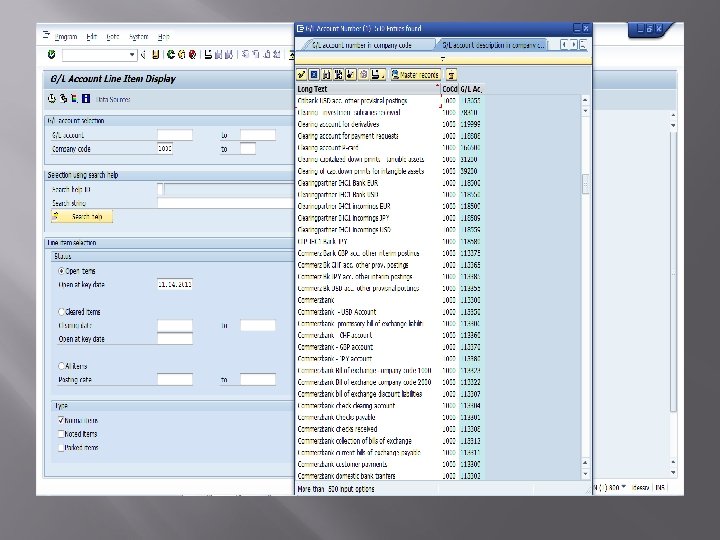Click the popup list vertical scrollbar thumb

[x=585, y=184]
